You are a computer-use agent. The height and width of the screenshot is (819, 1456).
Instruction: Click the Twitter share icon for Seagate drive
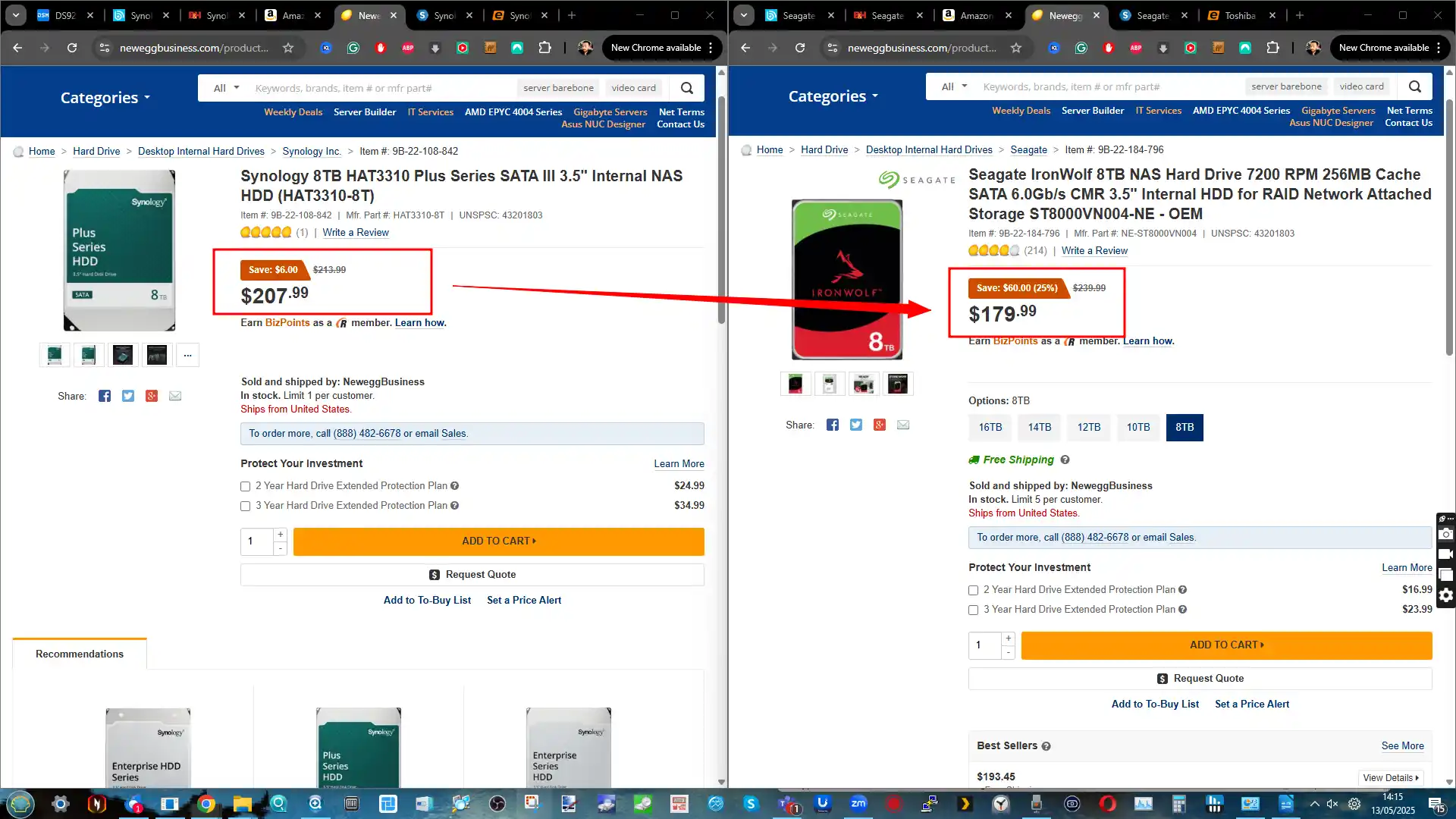(856, 425)
